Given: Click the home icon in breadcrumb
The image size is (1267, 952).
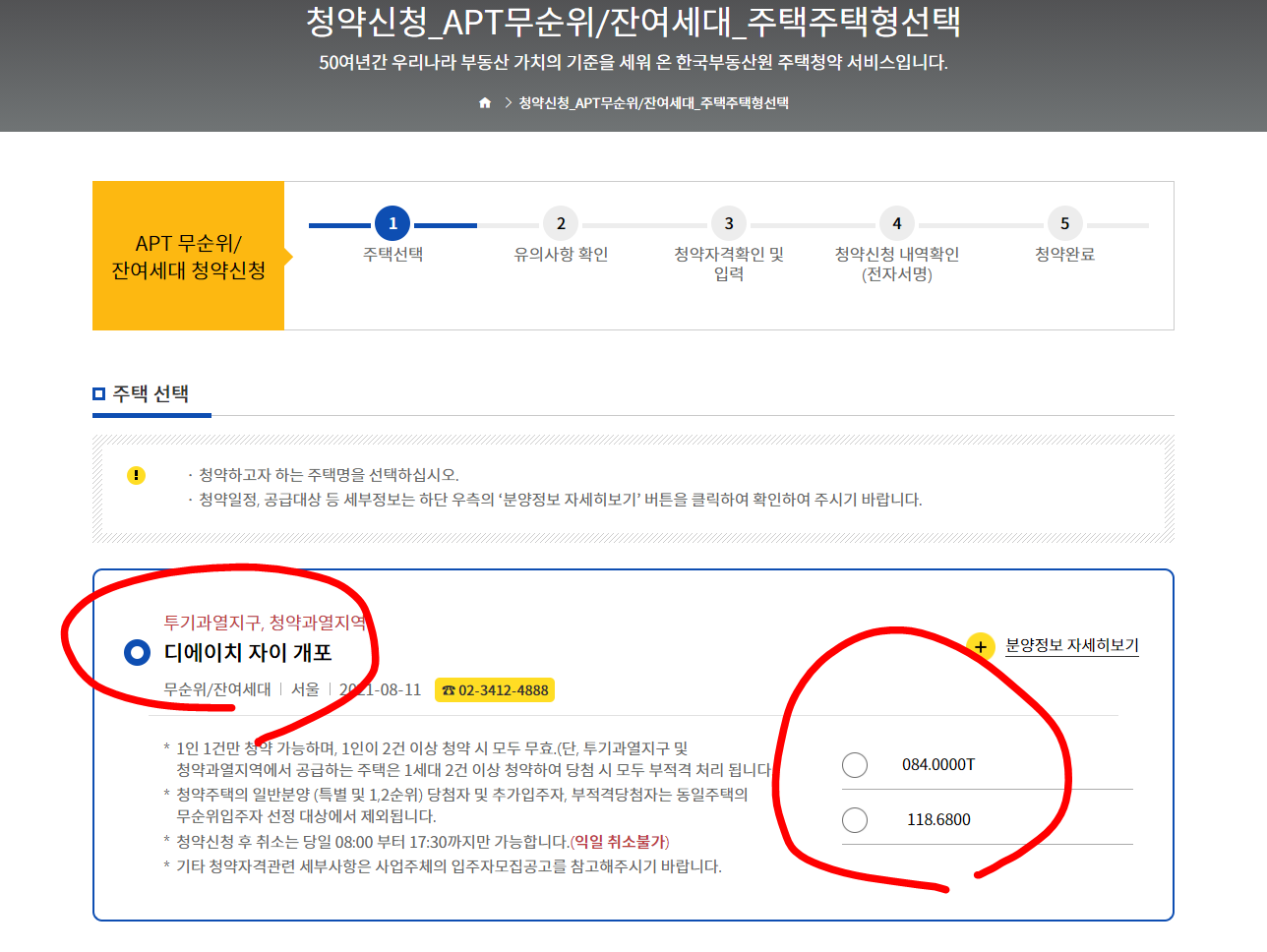Looking at the screenshot, I should (485, 103).
